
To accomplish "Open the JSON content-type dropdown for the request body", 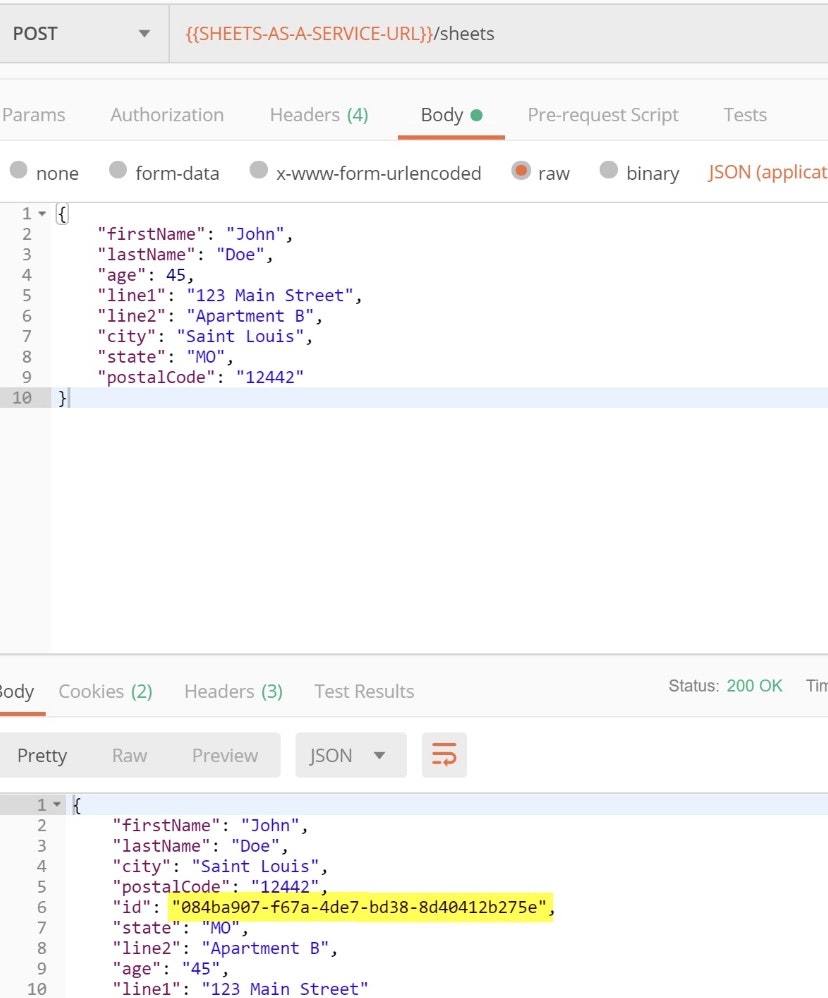I will tap(766, 172).
